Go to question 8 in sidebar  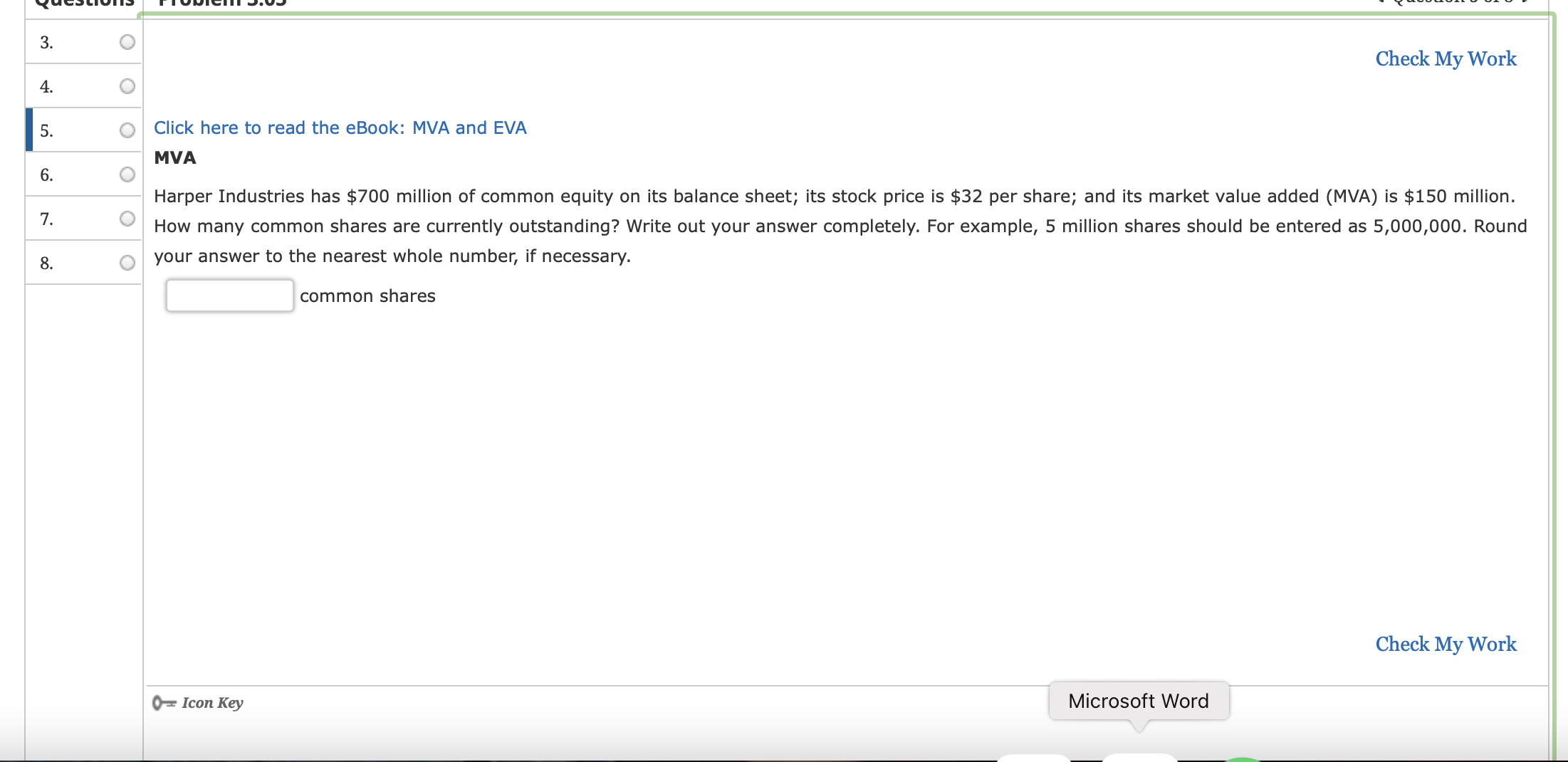(83, 263)
